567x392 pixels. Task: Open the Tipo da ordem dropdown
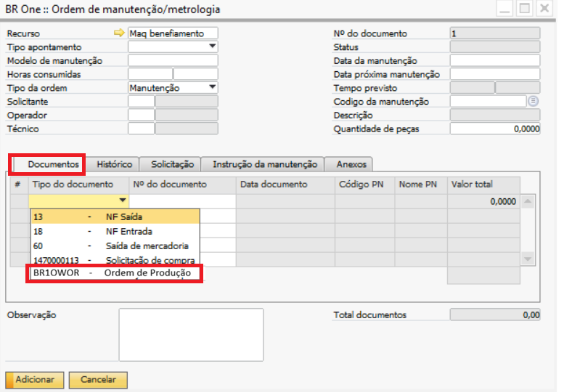pos(212,87)
